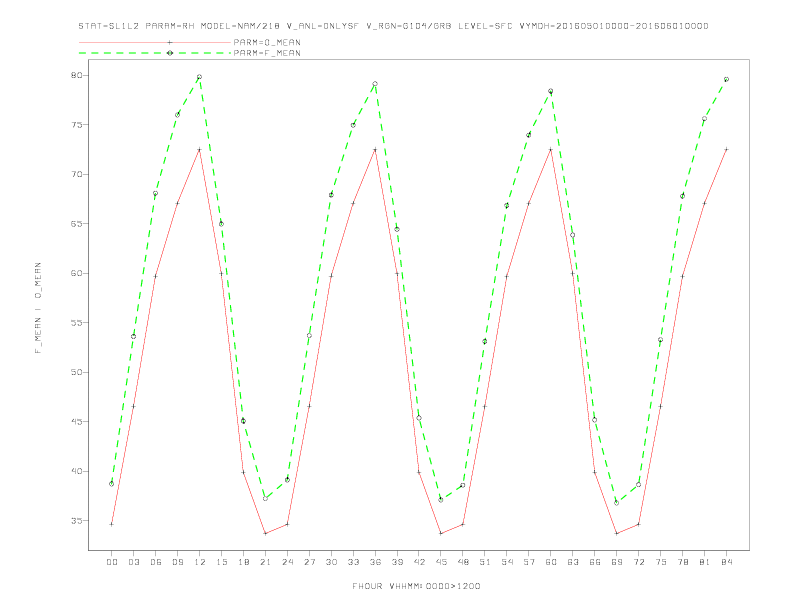Screen dimensions: 792x612
Task: Click the x-axis title FHOUR VHHMM: 0000>1200
Action: pyautogui.click(x=416, y=586)
